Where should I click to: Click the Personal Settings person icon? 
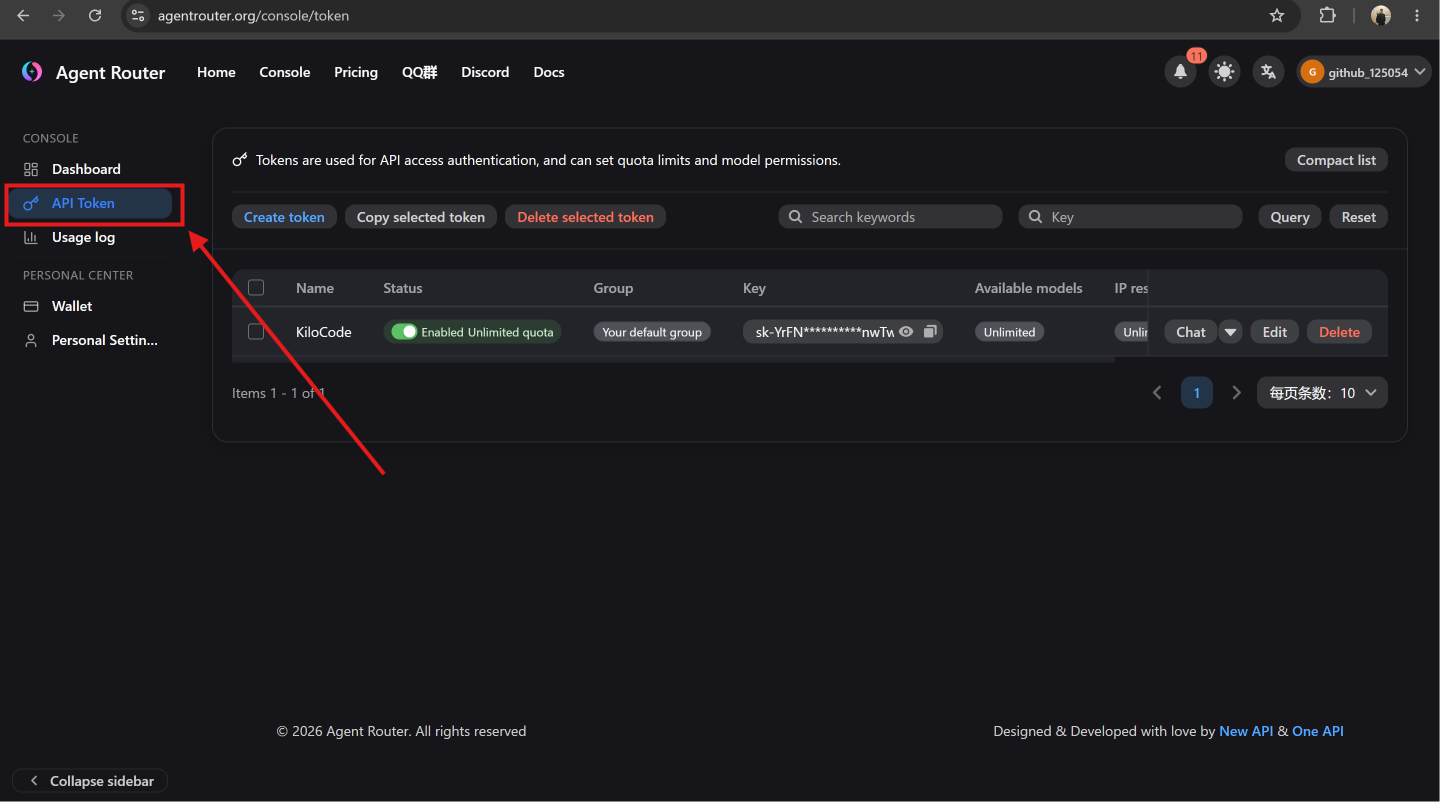point(31,340)
